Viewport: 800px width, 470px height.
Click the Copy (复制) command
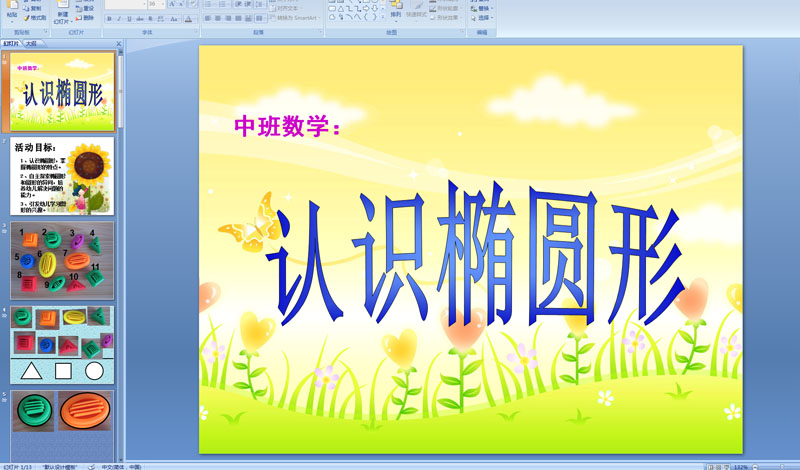(x=33, y=8)
